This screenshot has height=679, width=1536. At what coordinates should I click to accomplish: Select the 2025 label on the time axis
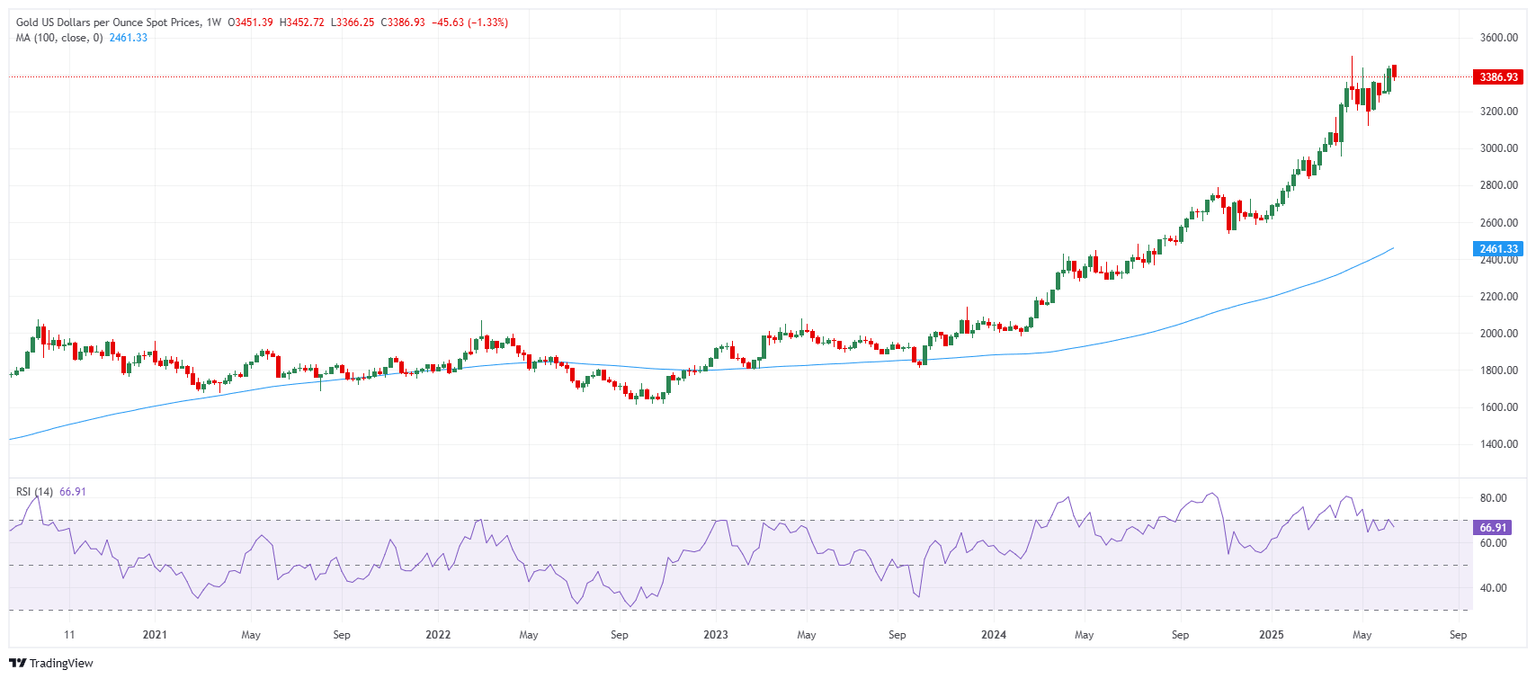(1272, 634)
